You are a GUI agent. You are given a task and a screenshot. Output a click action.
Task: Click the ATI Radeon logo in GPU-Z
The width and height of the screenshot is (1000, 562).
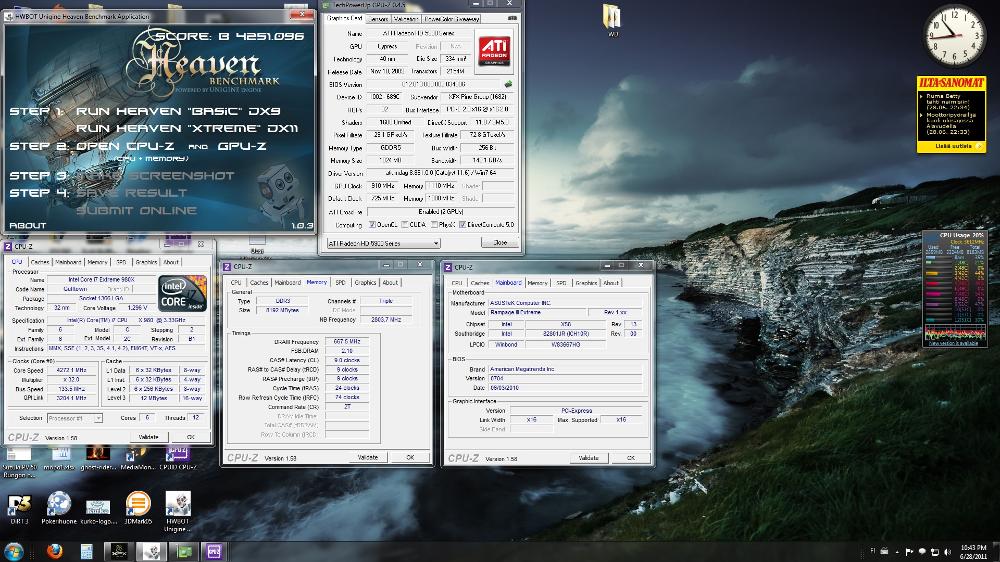click(494, 51)
